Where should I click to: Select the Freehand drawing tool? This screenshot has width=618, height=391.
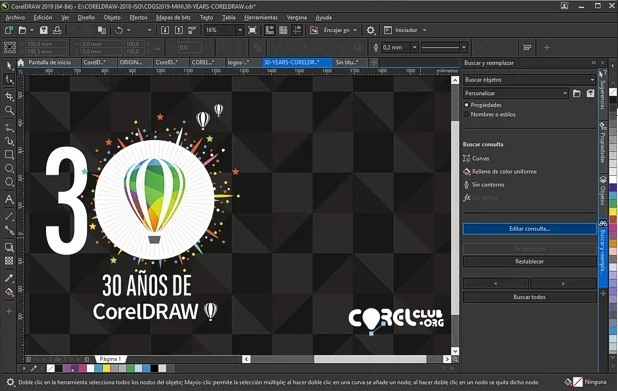[9, 127]
